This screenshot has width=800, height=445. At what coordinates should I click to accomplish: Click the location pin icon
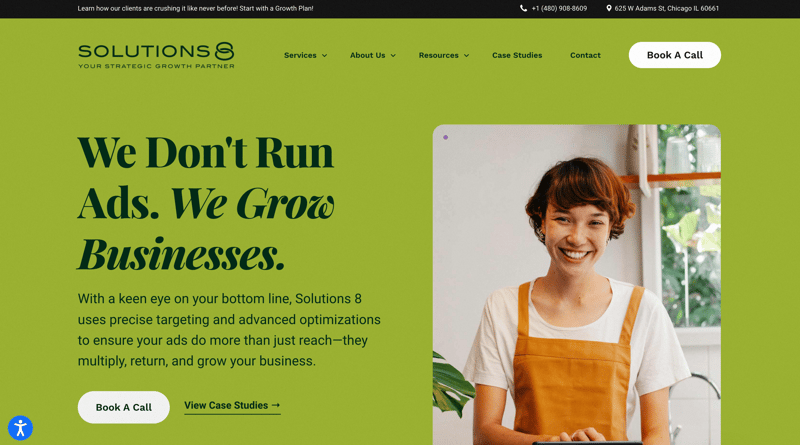609,8
